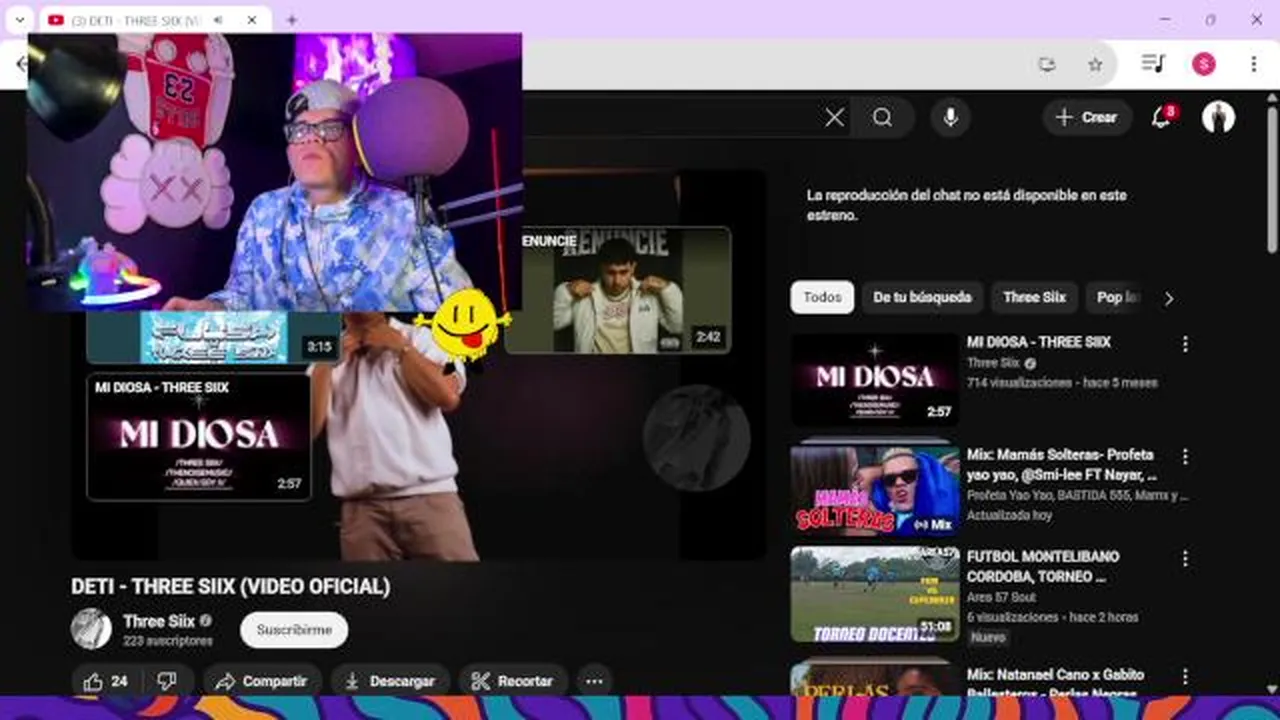Open MI DIOSA sidebar thumbnail

coord(874,379)
